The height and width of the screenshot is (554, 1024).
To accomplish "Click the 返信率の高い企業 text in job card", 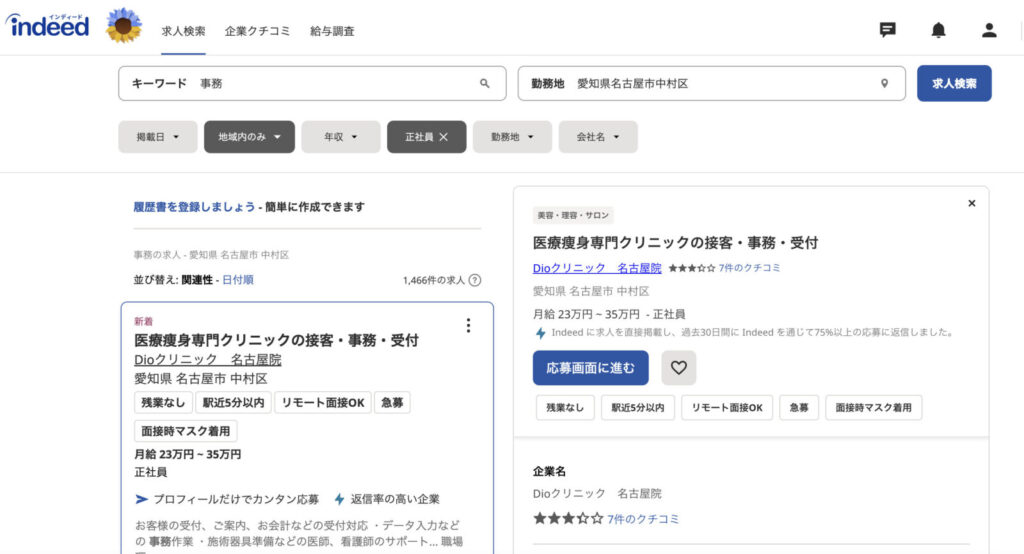I will click(394, 499).
